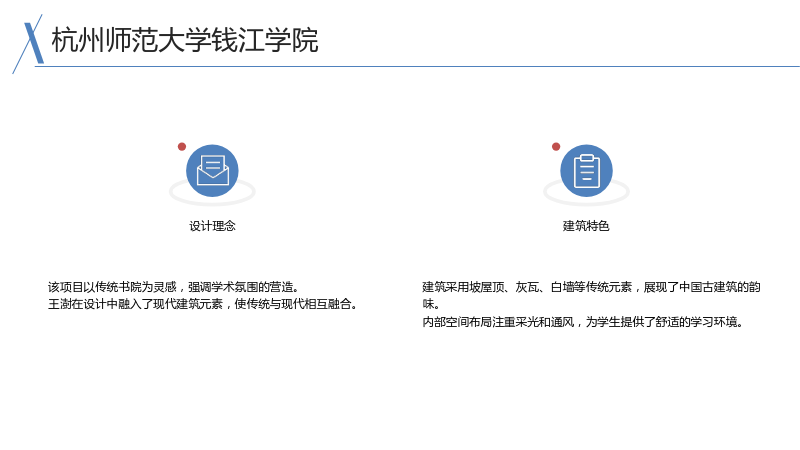This screenshot has height=450, width=800.
Task: Click the line starting 内部空间布局
Action: click(583, 322)
